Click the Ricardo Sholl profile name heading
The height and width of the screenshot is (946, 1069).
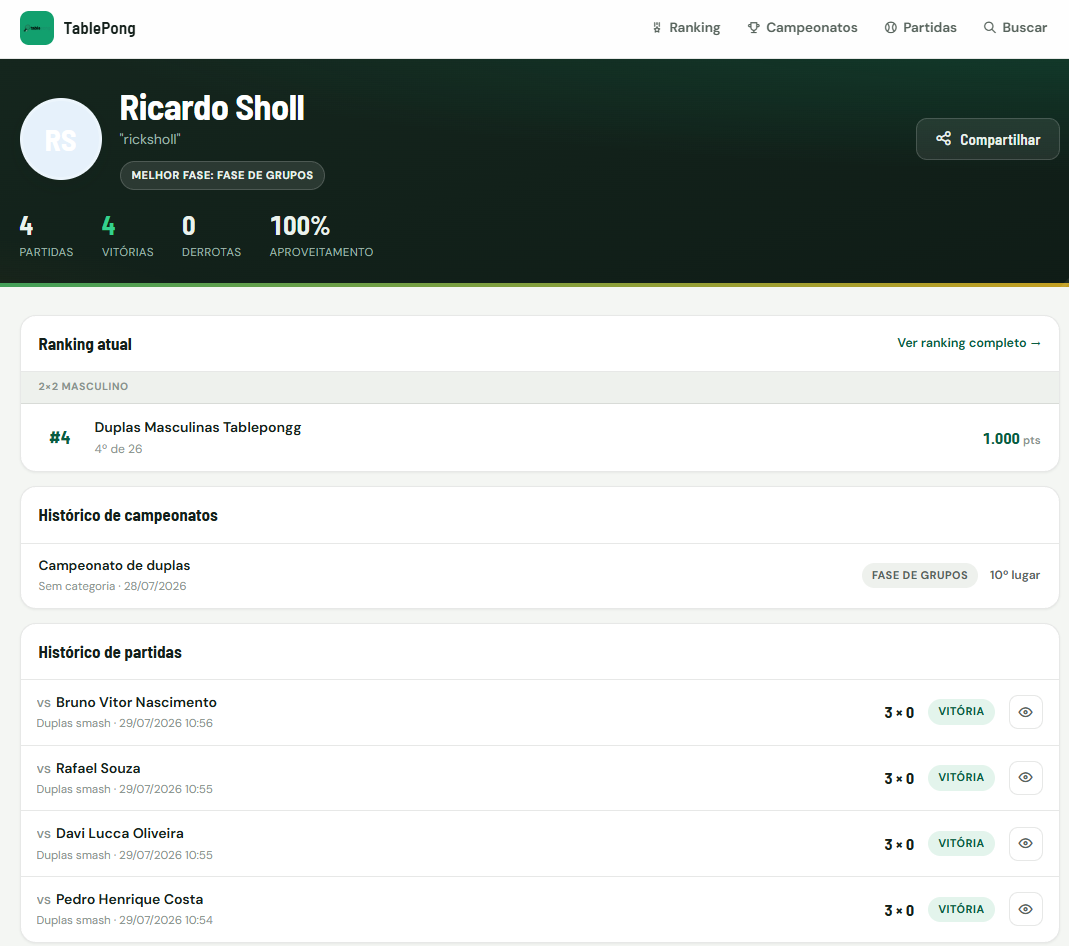pos(212,108)
